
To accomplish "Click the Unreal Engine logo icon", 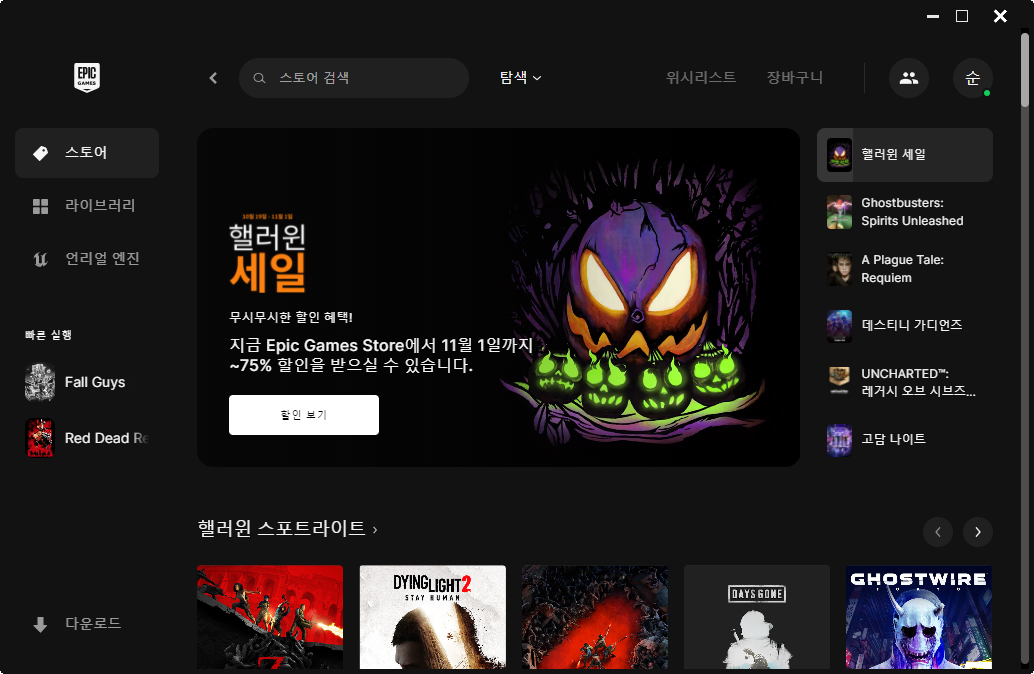I will click(x=40, y=259).
